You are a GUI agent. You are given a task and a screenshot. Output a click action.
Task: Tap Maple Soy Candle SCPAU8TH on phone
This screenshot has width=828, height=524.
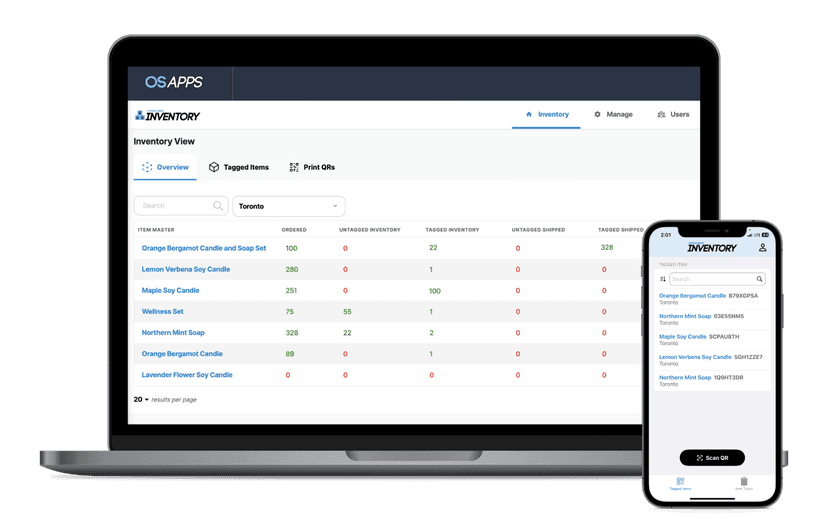[712, 340]
